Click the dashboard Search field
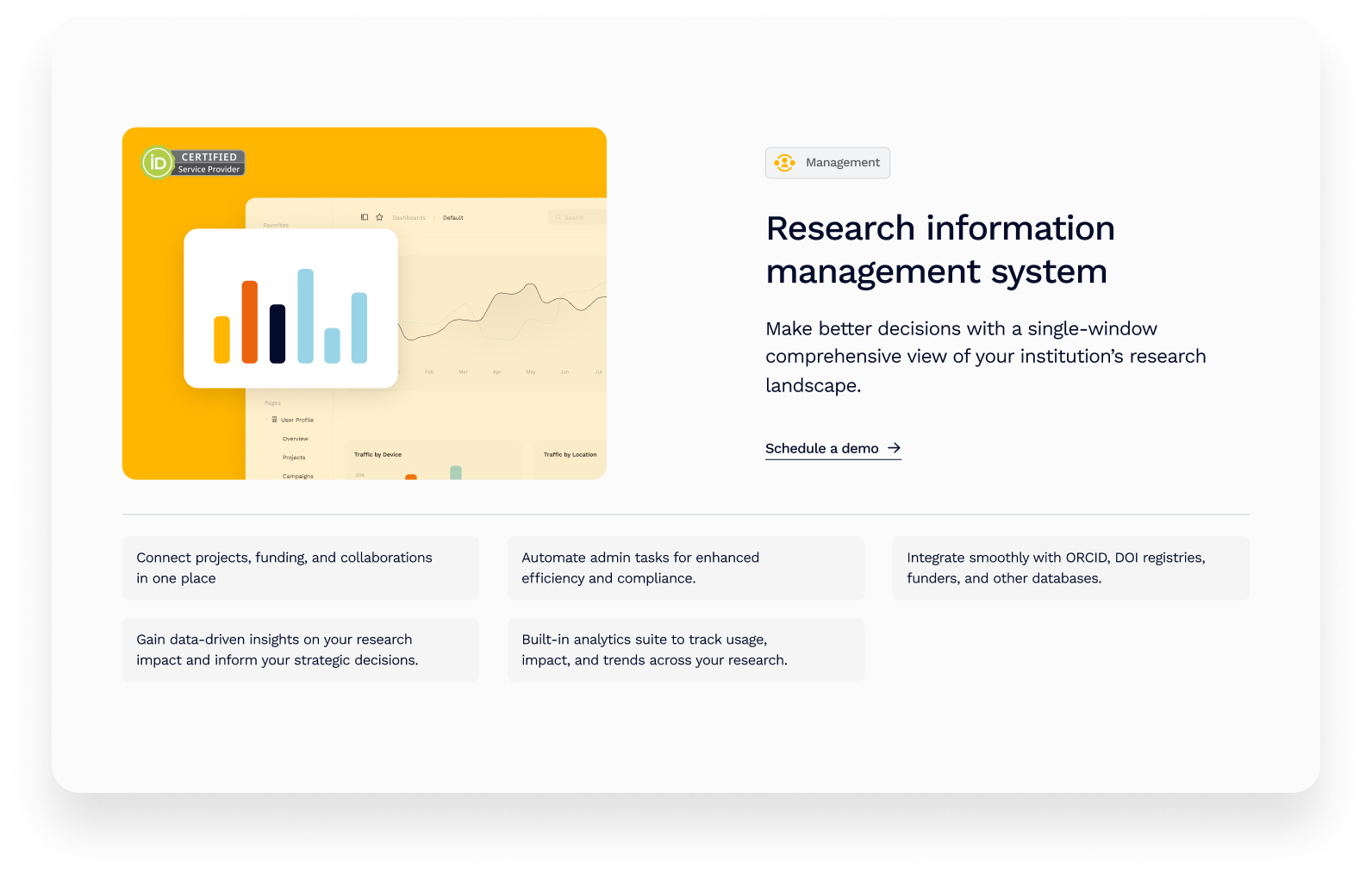1372x879 pixels. point(576,217)
